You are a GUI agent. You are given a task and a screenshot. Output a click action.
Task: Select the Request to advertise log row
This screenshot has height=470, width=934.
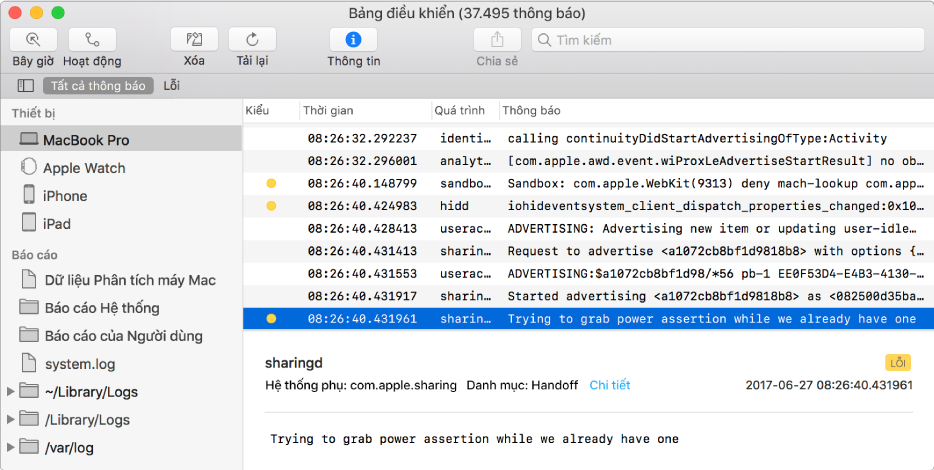tap(588, 251)
